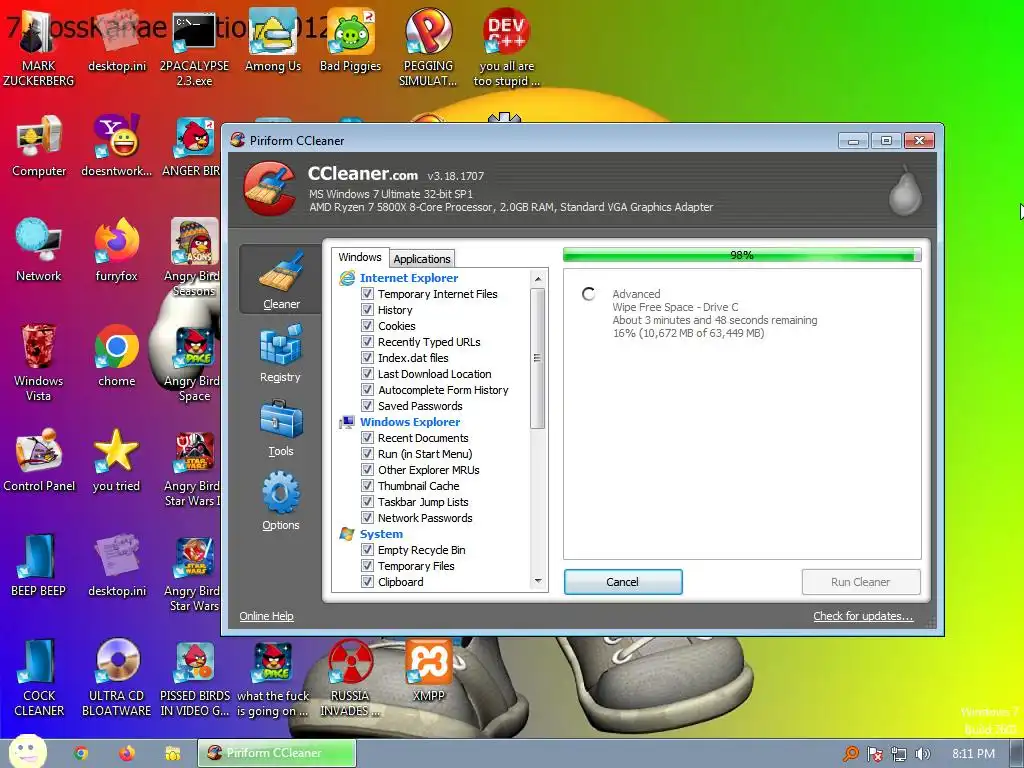This screenshot has height=768, width=1024.
Task: Click the System category header
Action: coord(381,534)
